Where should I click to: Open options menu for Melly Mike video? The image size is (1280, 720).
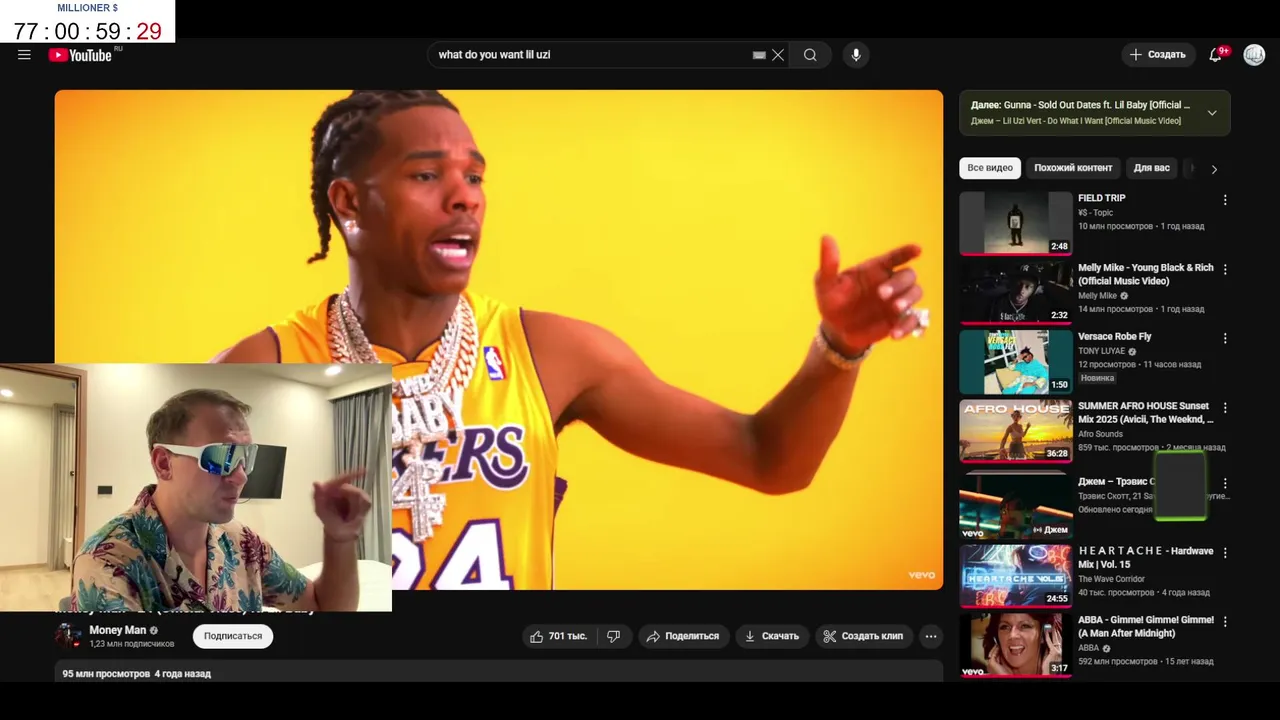pos(1225,269)
